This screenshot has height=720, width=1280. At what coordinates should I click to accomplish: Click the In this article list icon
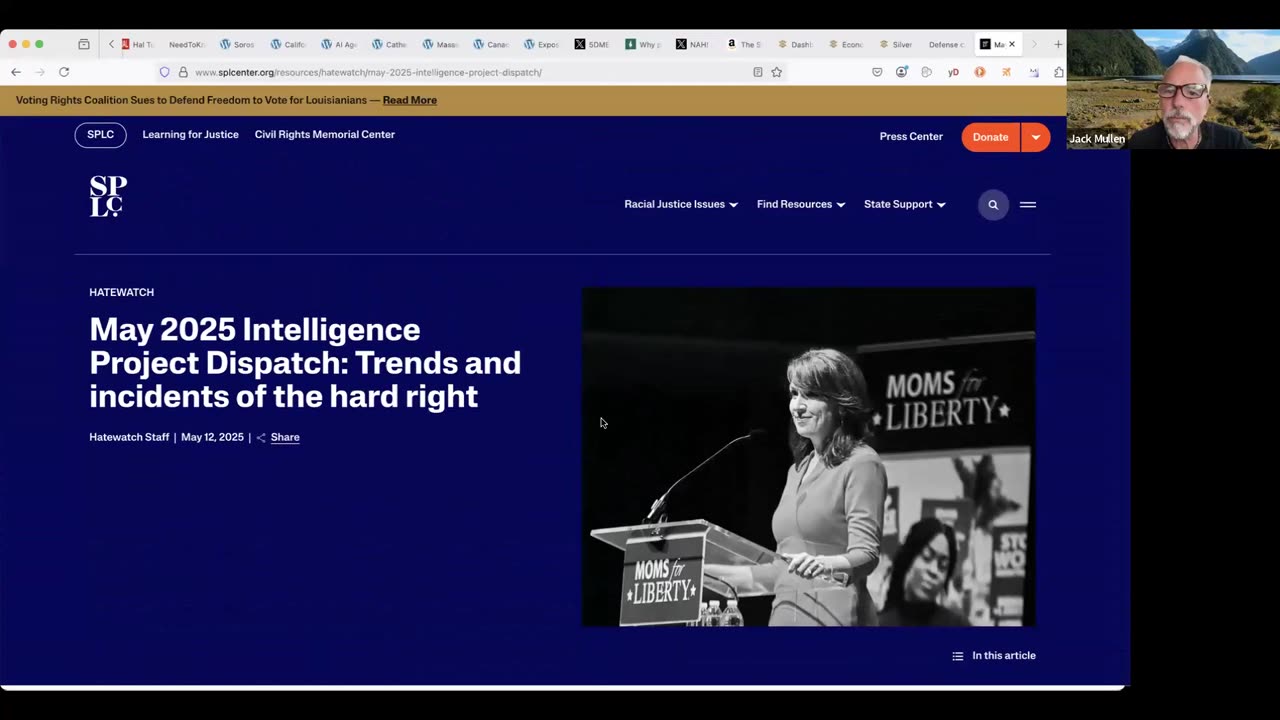click(958, 656)
